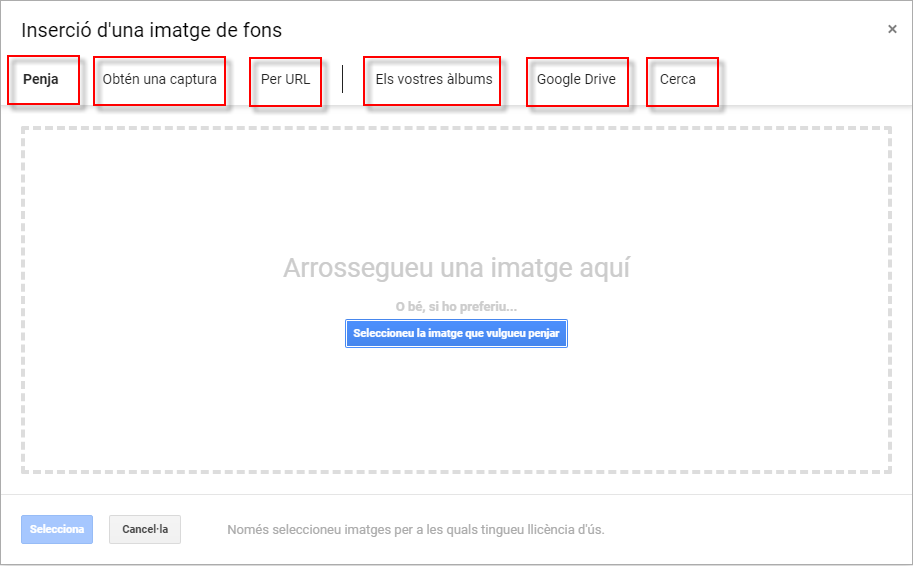
Task: Click the Cancel·la button
Action: pos(145,529)
